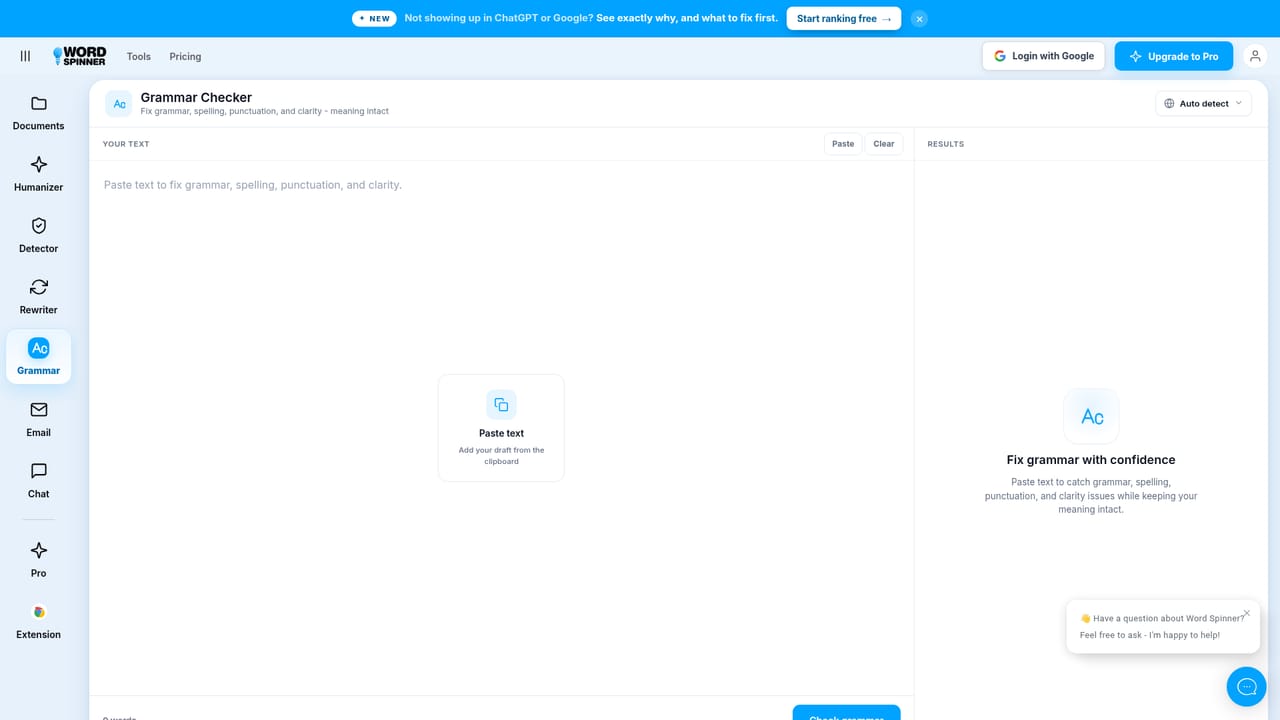This screenshot has width=1280, height=720.
Task: Click the 'YOUR TEXT' panel label
Action: [x=126, y=144]
